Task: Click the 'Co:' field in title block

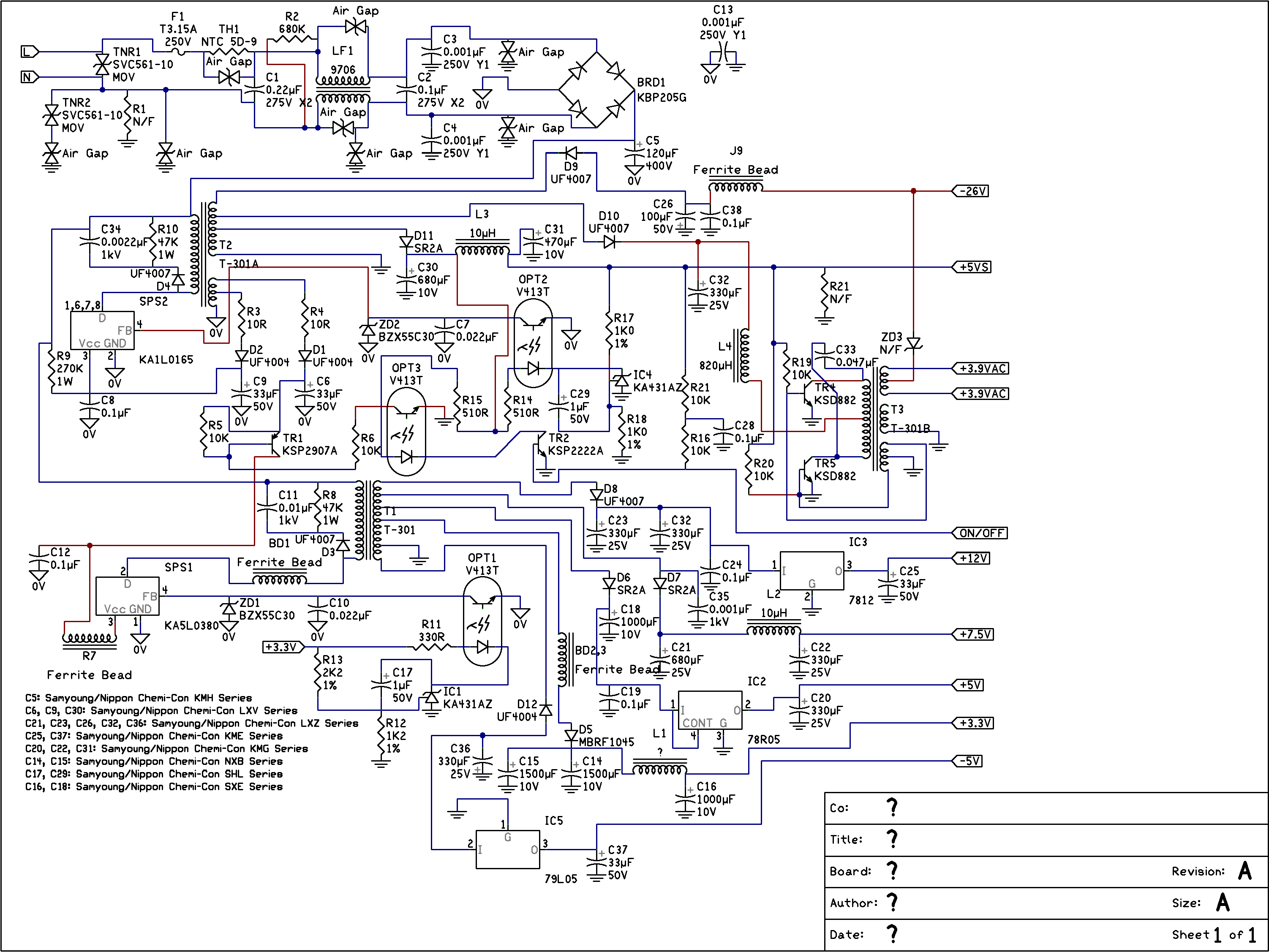Action: 1046,808
